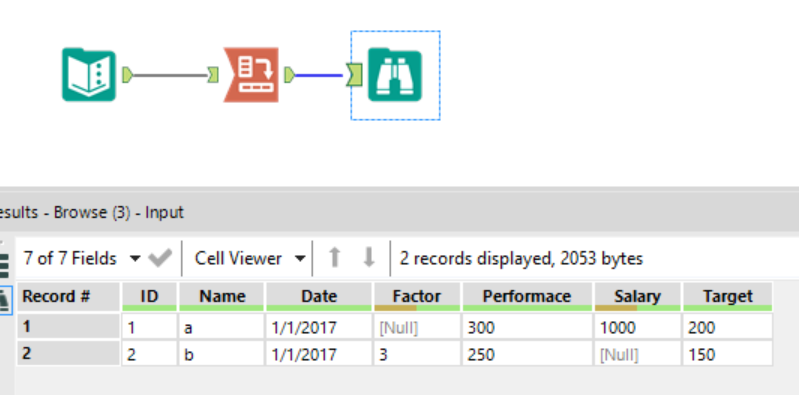Select Target cell with value 200
This screenshot has height=398, width=799.
[728, 327]
